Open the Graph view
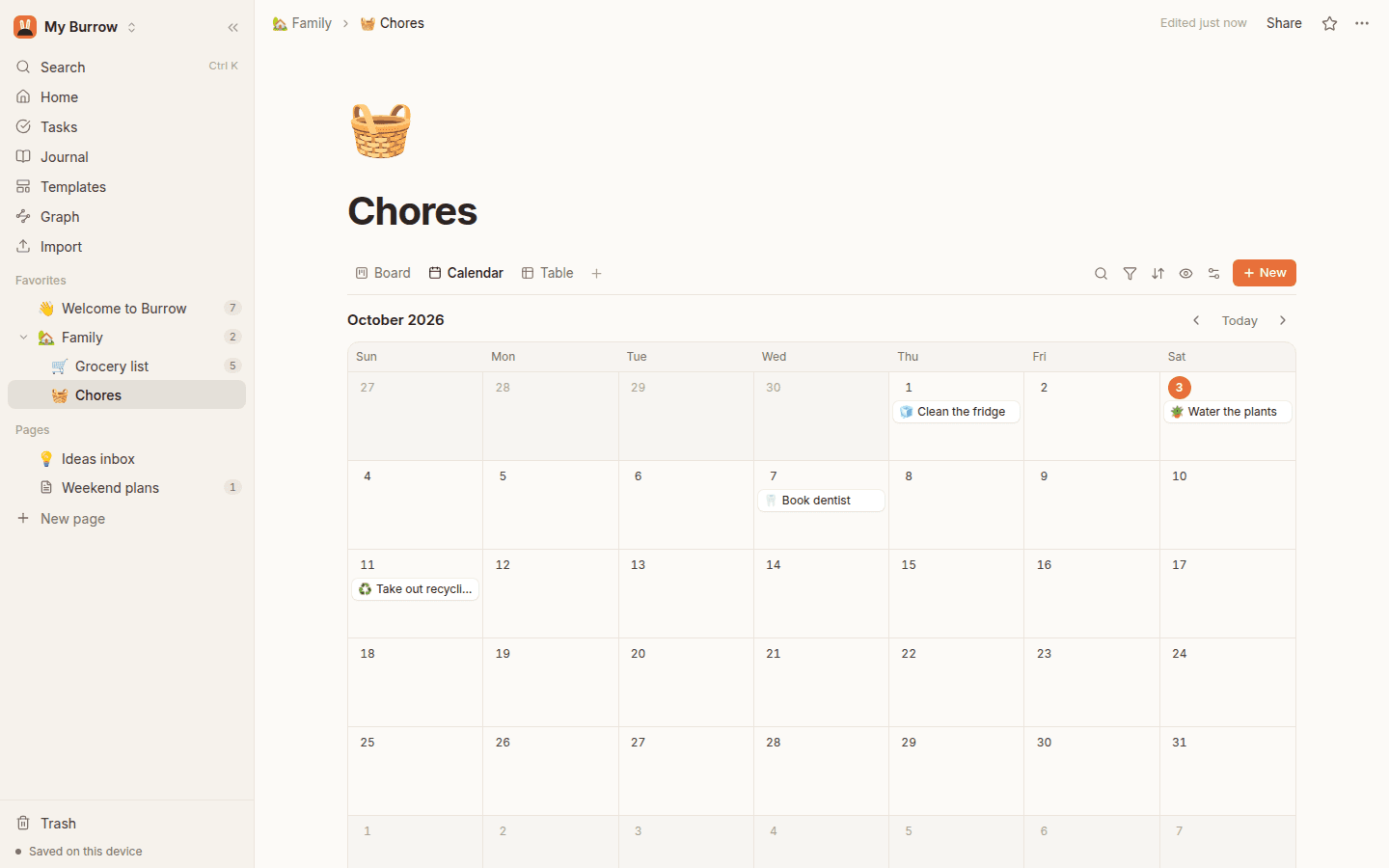Screen dimensions: 1389x868 click(126, 216)
